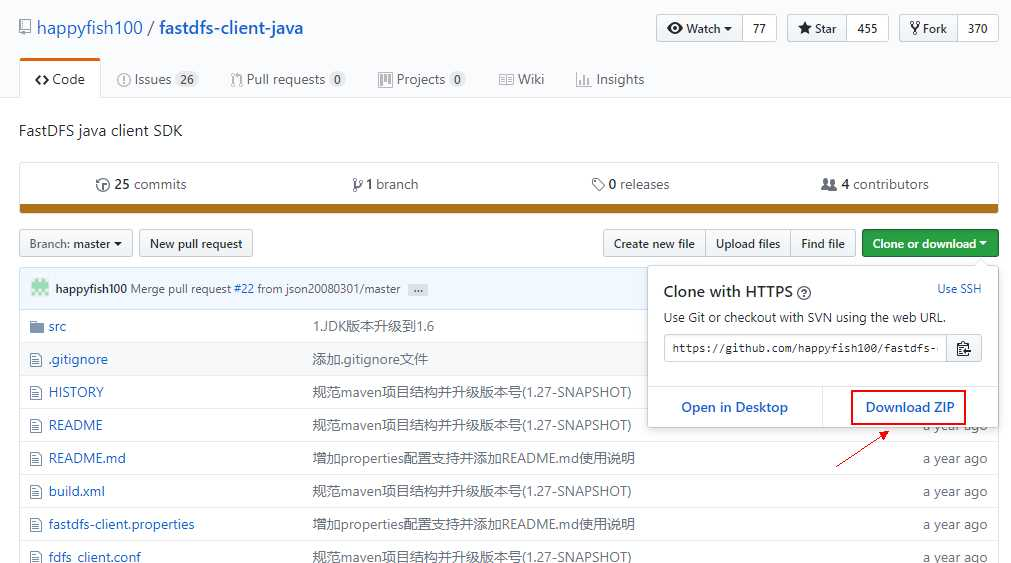Expand the commit message ellipsis

[418, 290]
